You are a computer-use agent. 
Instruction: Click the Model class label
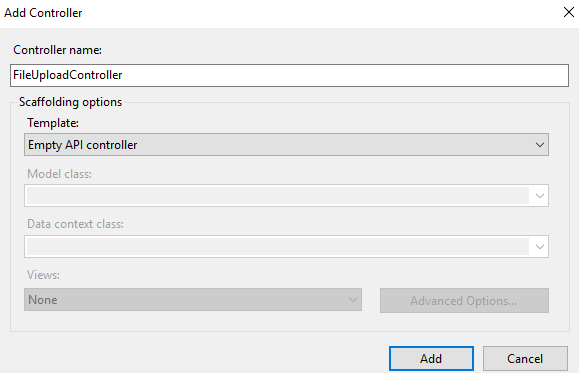[59, 174]
